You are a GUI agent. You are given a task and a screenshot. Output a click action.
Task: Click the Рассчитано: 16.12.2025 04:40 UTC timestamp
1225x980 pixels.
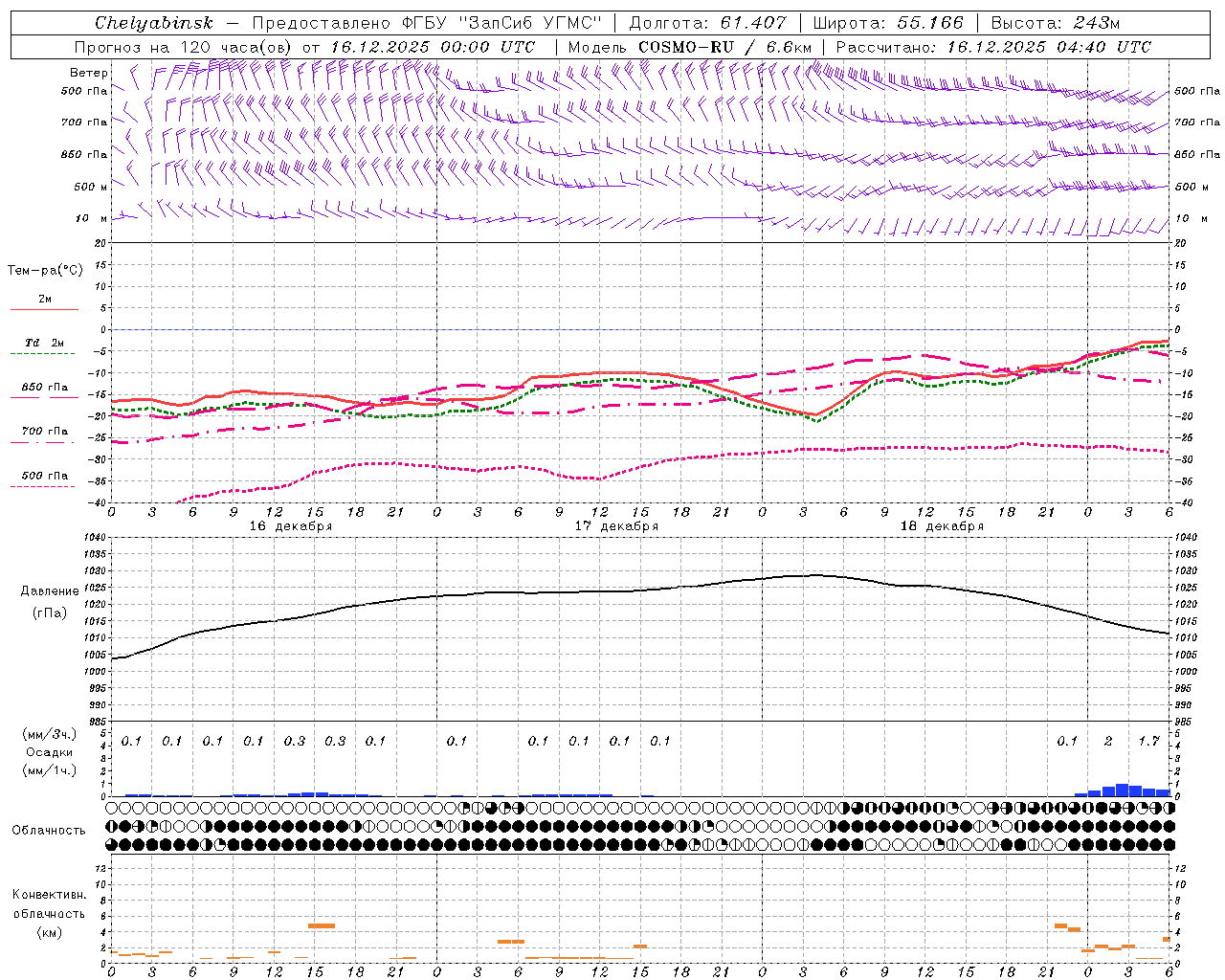click(993, 47)
